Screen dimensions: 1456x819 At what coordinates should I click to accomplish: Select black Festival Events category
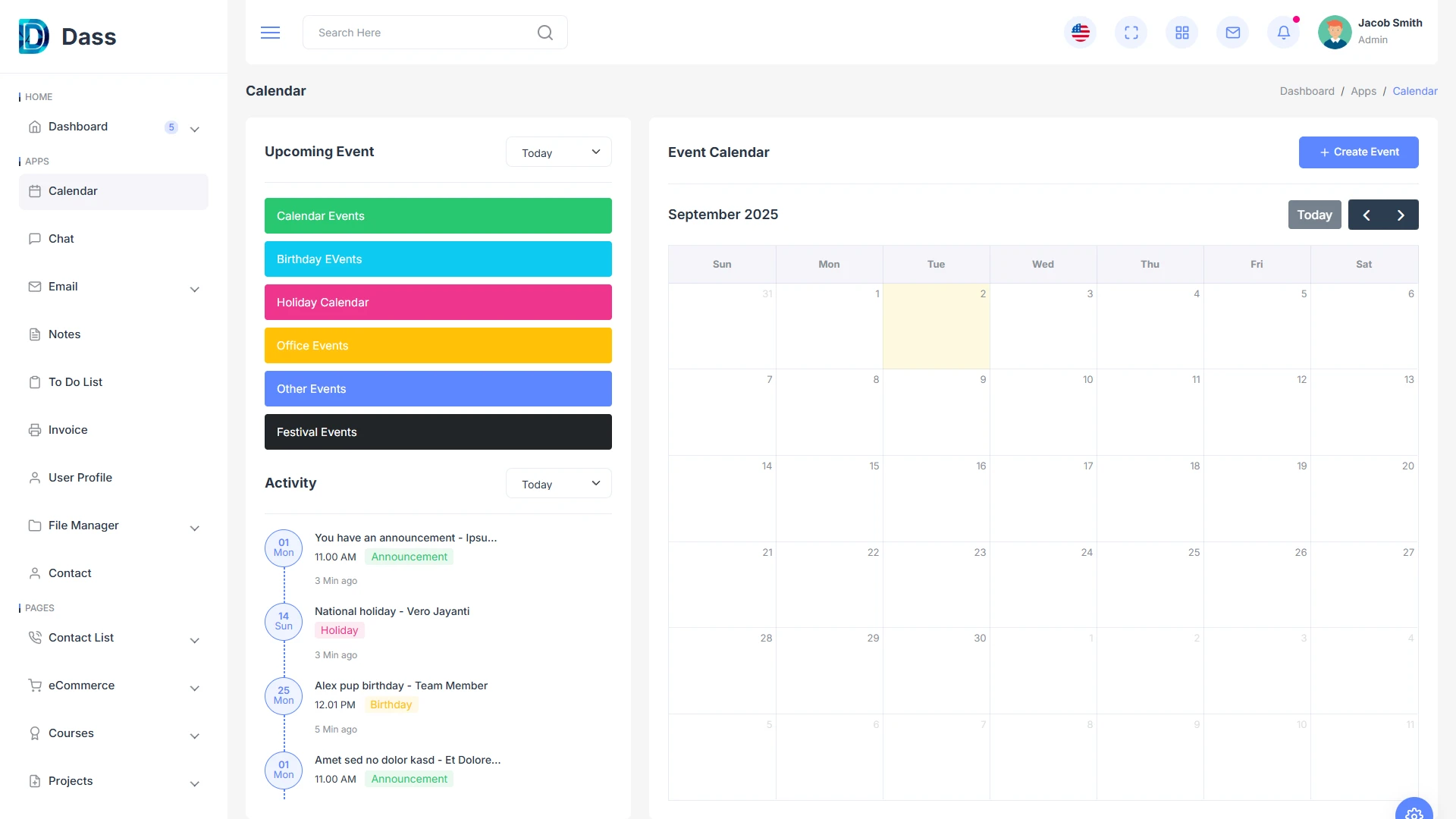coord(438,432)
